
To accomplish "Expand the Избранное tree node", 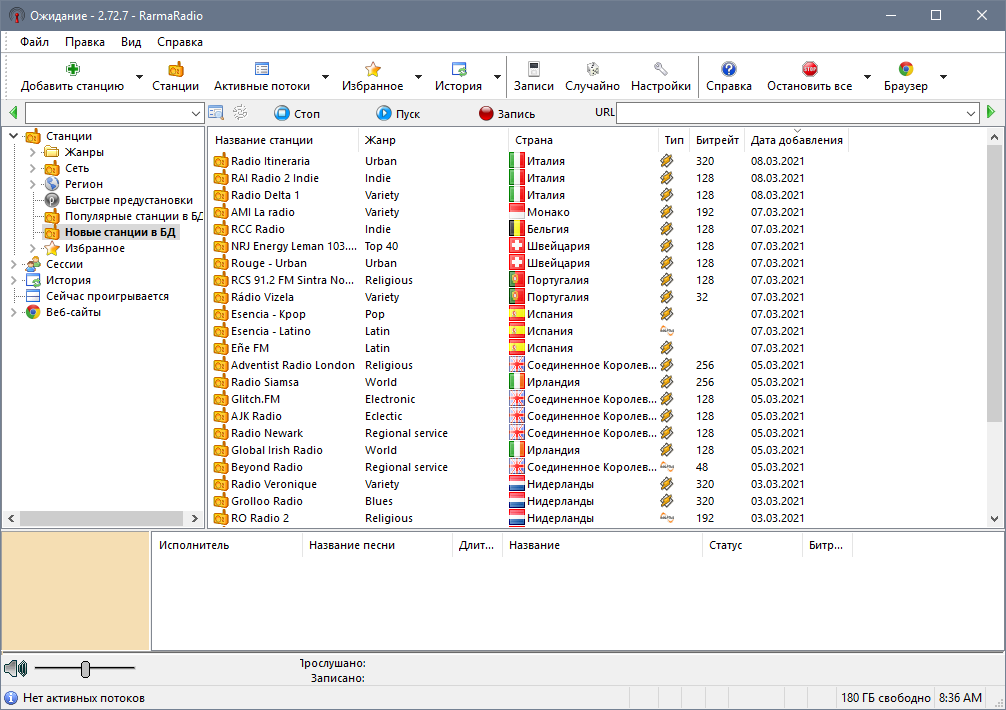I will coord(33,248).
